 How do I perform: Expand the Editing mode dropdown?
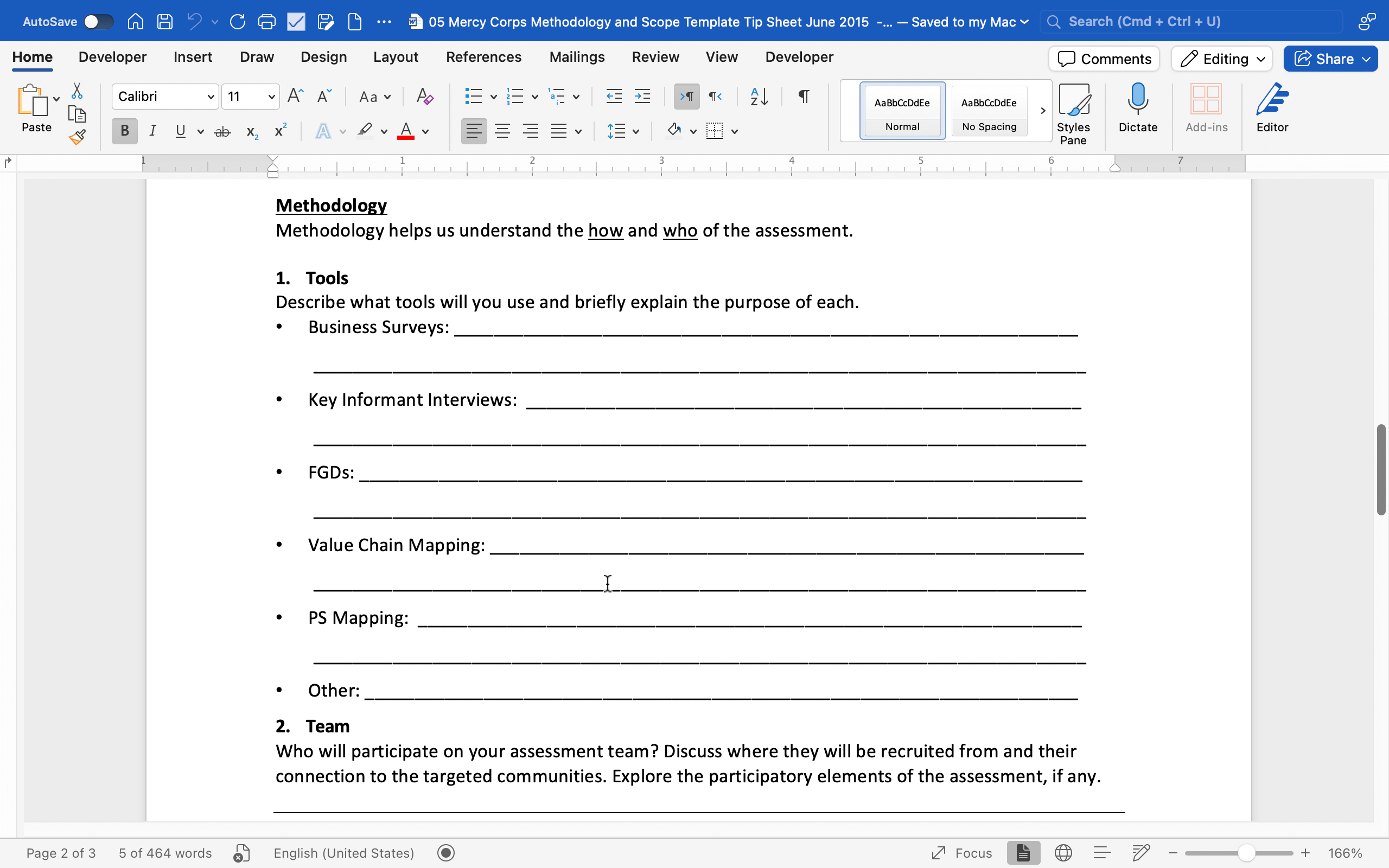click(1222, 59)
